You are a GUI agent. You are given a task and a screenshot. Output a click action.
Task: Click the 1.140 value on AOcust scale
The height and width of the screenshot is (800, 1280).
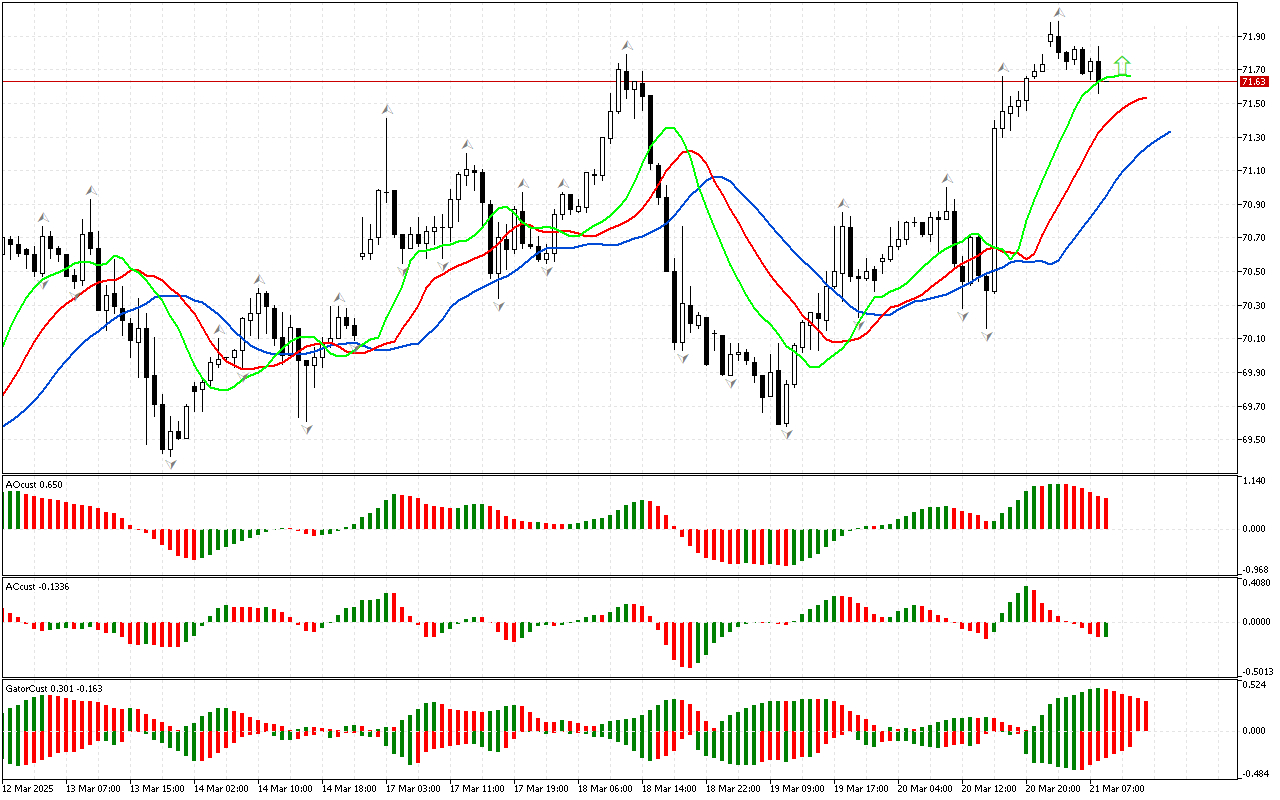(x=1253, y=481)
